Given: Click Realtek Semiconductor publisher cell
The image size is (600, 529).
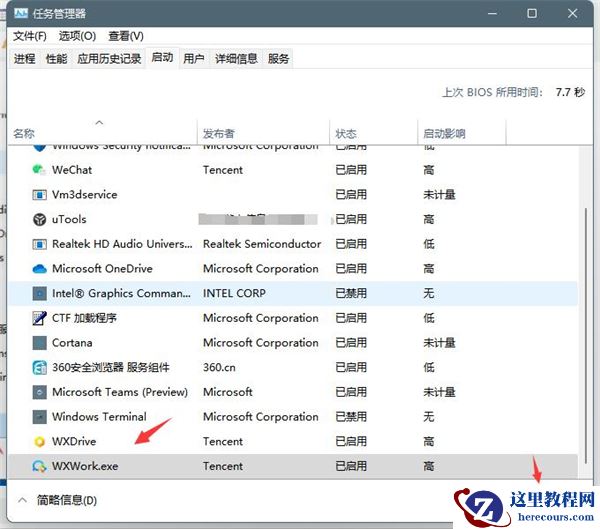Looking at the screenshot, I should coord(262,244).
